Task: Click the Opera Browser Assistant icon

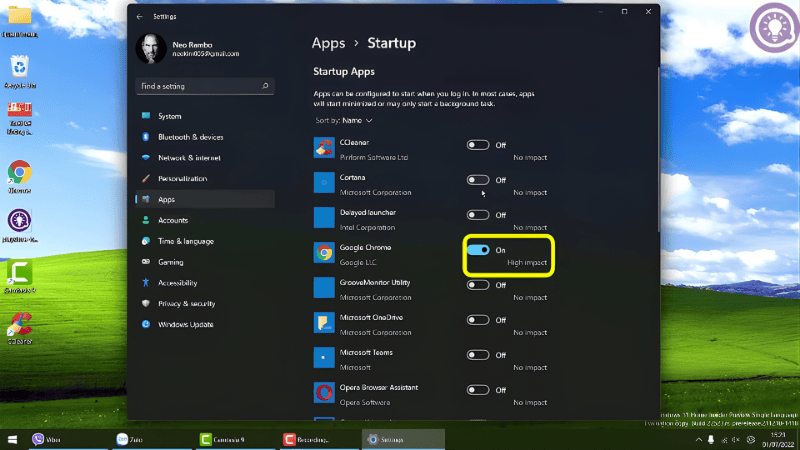Action: coord(324,392)
